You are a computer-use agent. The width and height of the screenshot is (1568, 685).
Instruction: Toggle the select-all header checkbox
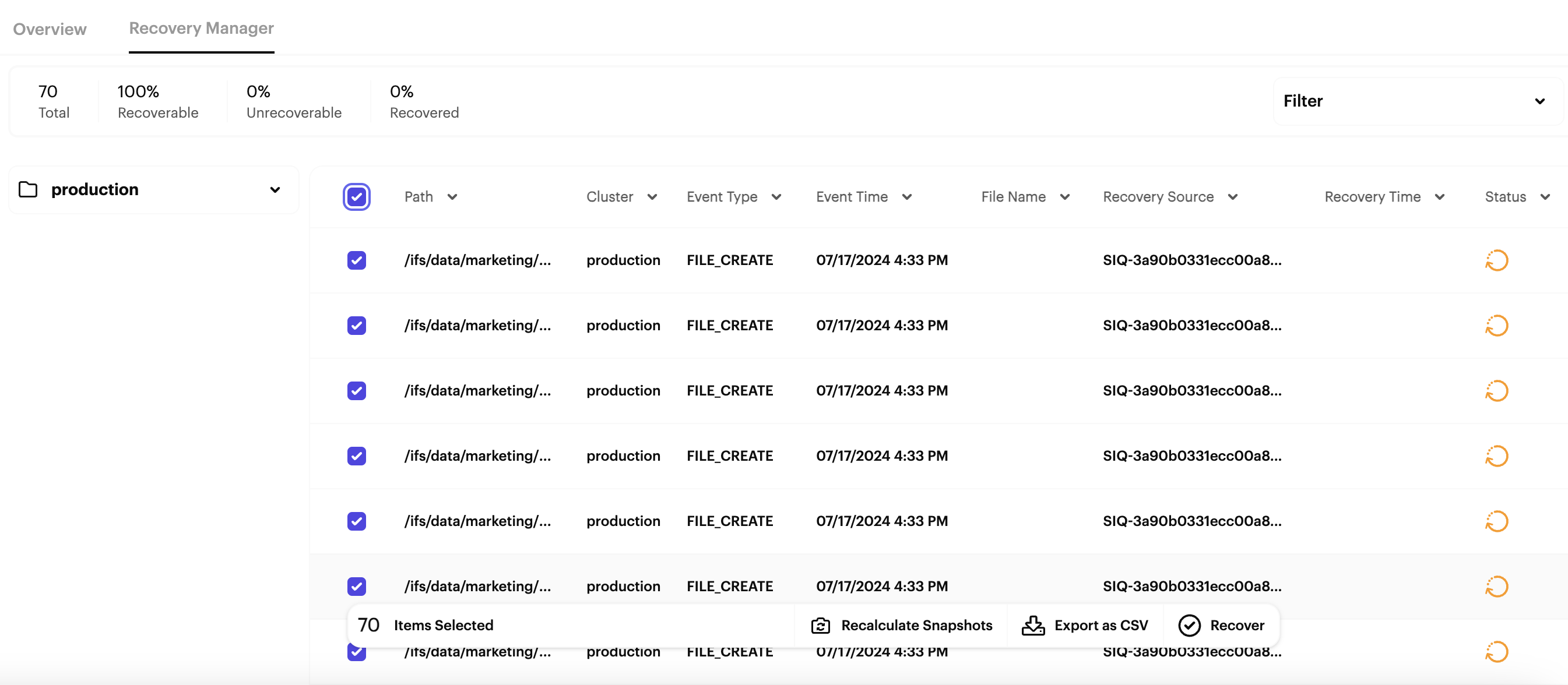click(357, 197)
